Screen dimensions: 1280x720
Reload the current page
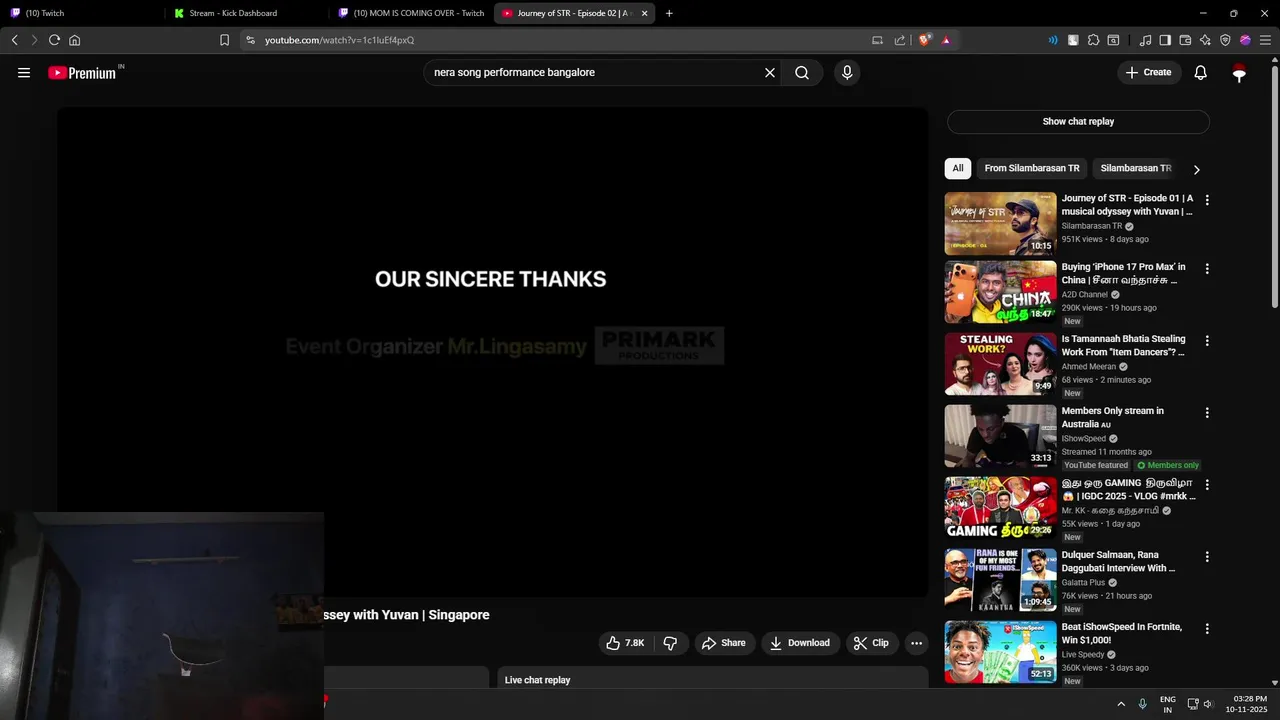coord(54,40)
